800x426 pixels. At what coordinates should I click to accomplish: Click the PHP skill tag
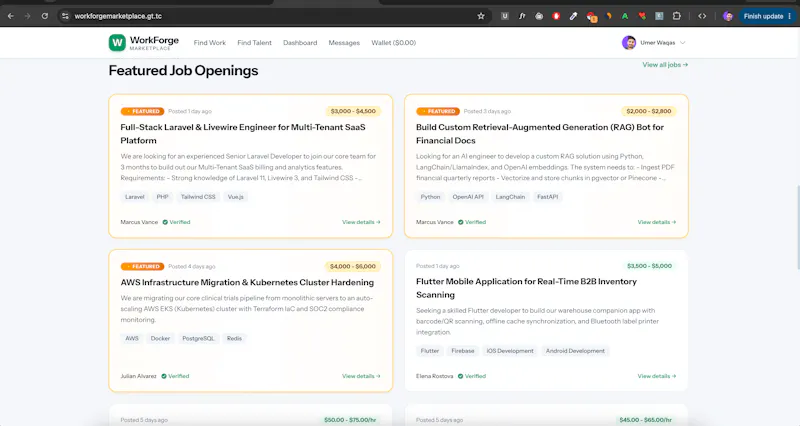(162, 197)
